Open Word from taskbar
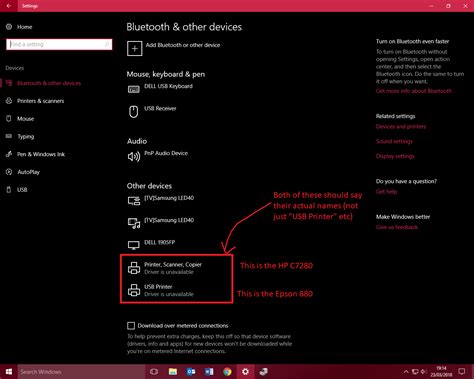Screen dimensions: 474x379 click(x=209, y=371)
